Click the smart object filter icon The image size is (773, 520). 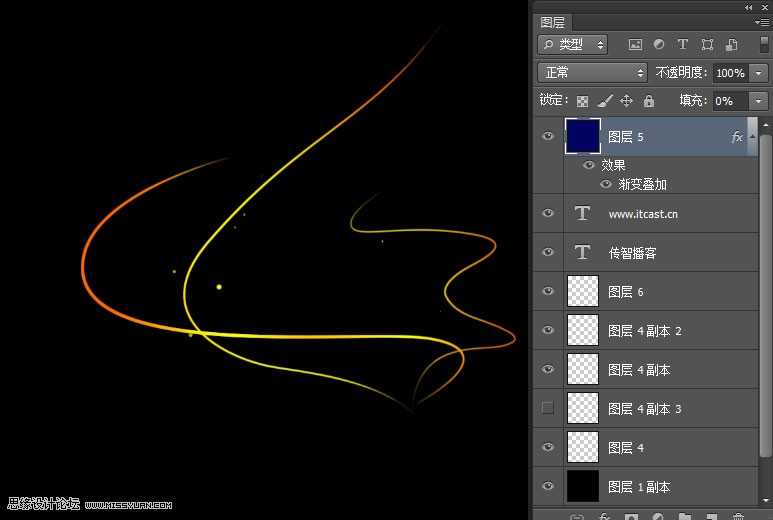tap(731, 45)
